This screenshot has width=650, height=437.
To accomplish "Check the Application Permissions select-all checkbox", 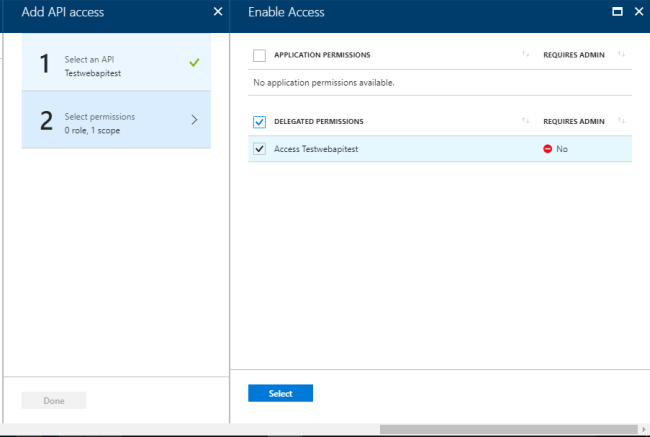I will [x=260, y=55].
